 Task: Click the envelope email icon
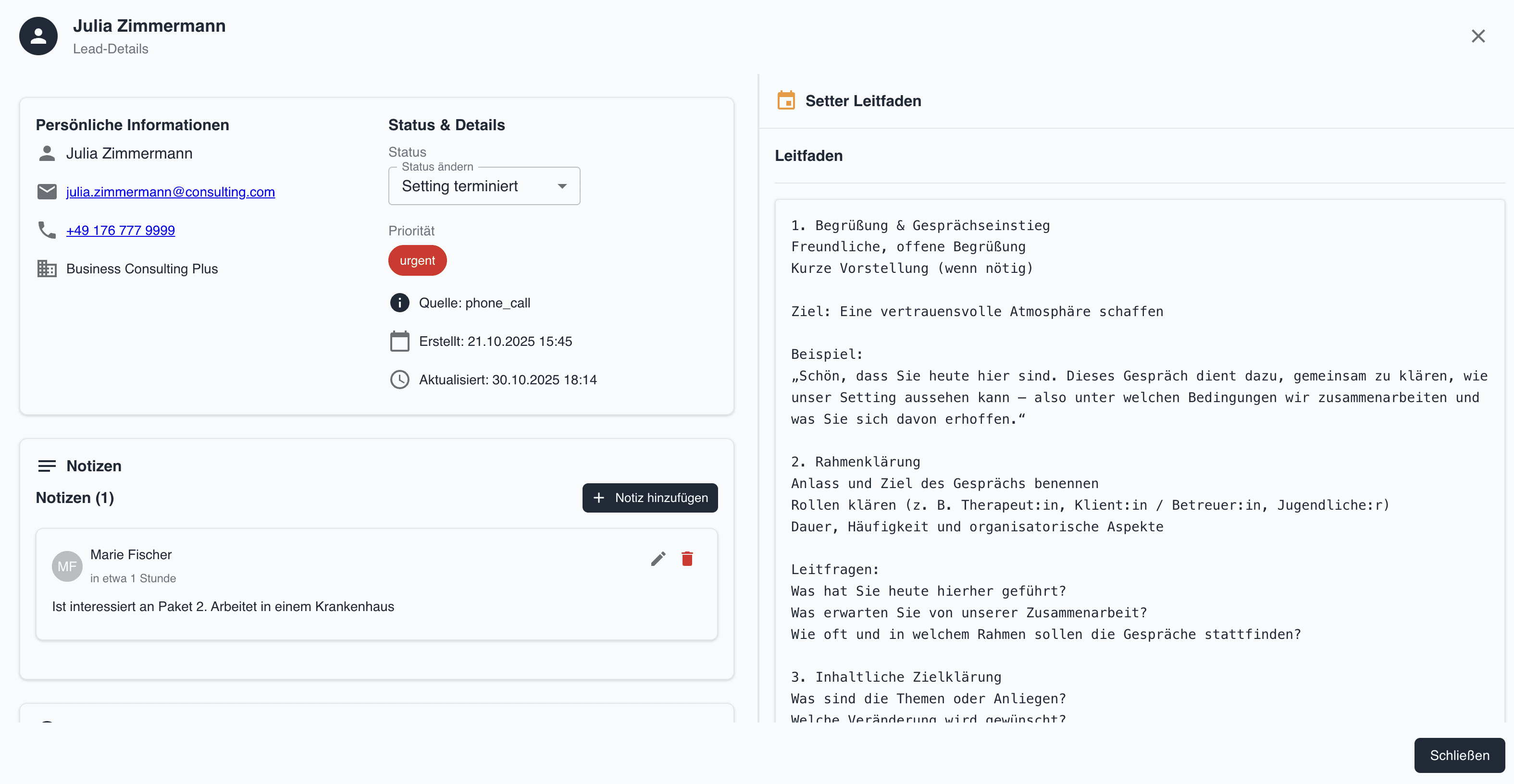(x=47, y=192)
